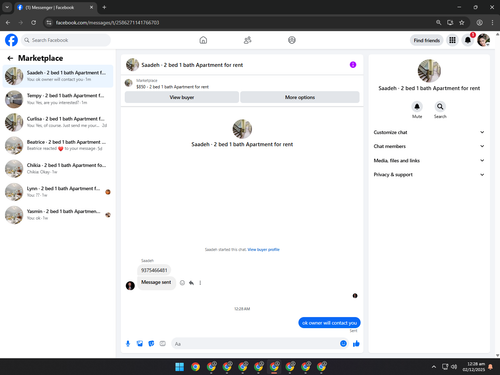Viewport: 500px width, 375px height.
Task: Open the View buyer profile link
Action: coord(263,250)
